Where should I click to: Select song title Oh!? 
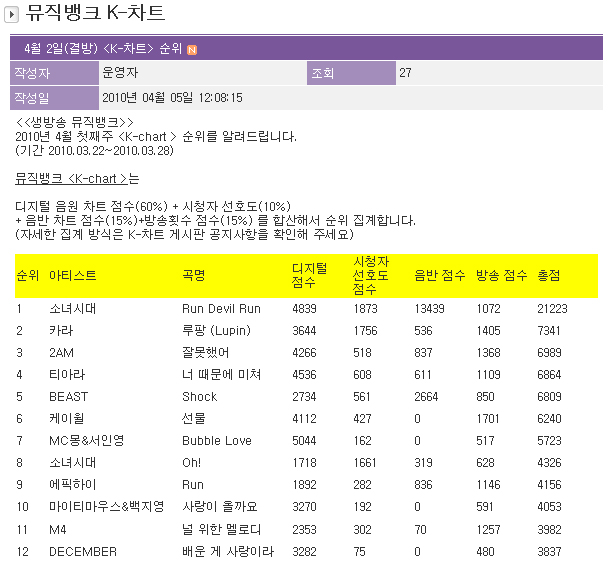coord(191,463)
